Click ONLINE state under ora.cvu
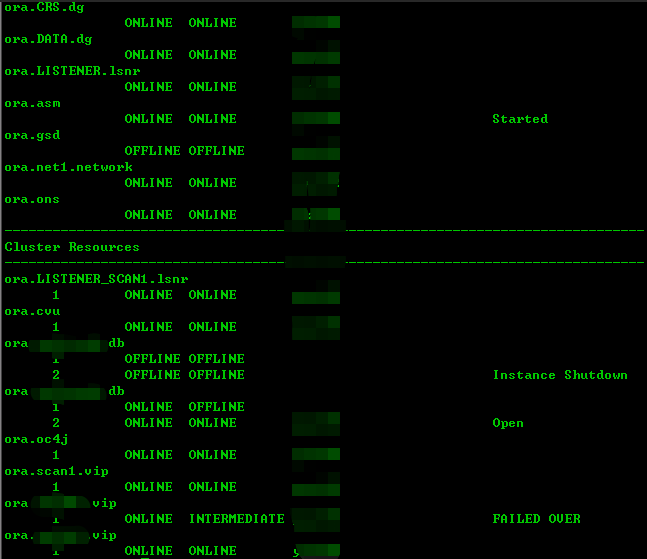This screenshot has height=559, width=647. coord(212,327)
